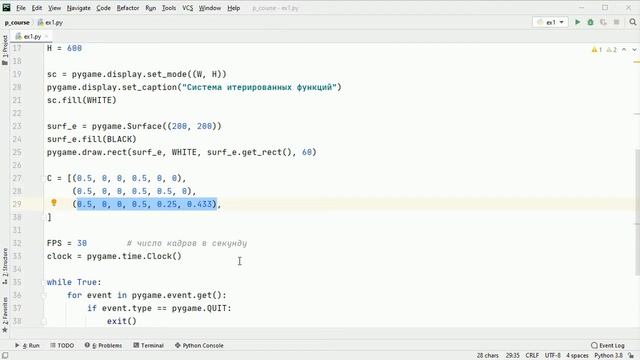The width and height of the screenshot is (640, 360).
Task: Open the Structure tool window
Action: (x=5, y=266)
